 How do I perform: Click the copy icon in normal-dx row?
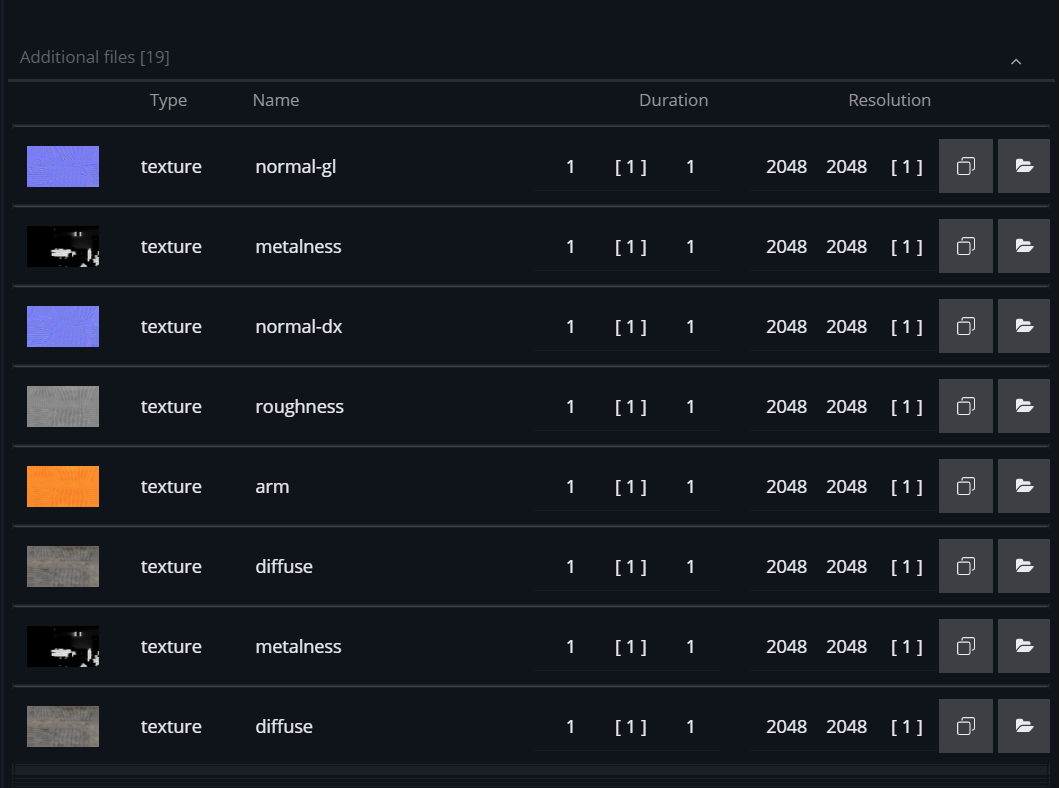965,326
